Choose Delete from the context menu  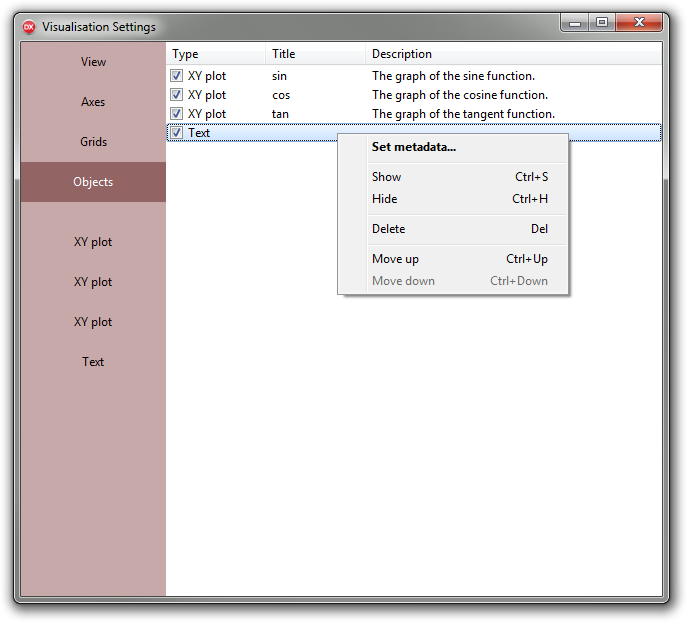click(x=389, y=229)
